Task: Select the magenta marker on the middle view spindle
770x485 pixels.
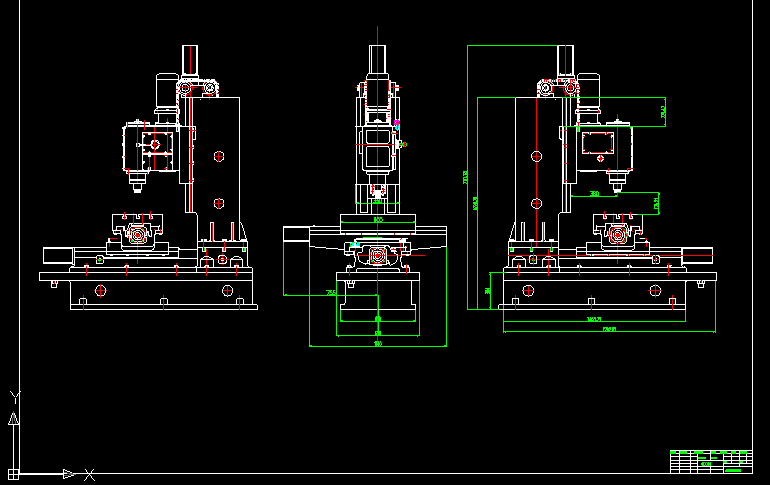Action: pos(397,125)
